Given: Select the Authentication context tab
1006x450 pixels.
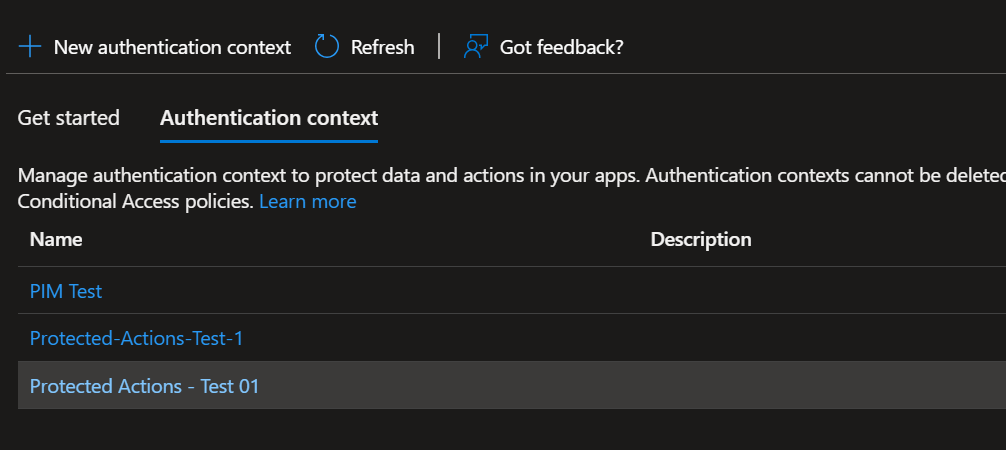Looking at the screenshot, I should [269, 118].
